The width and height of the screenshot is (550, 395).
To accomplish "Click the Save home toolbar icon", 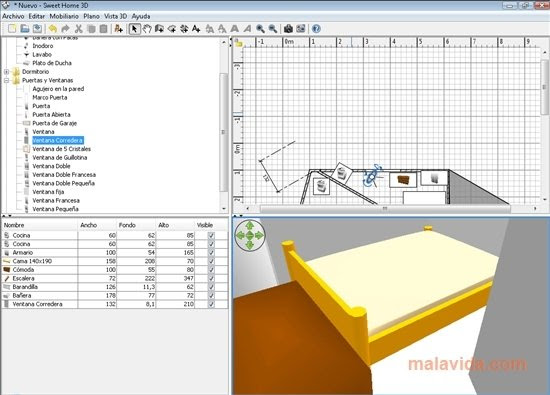I will tap(37, 29).
